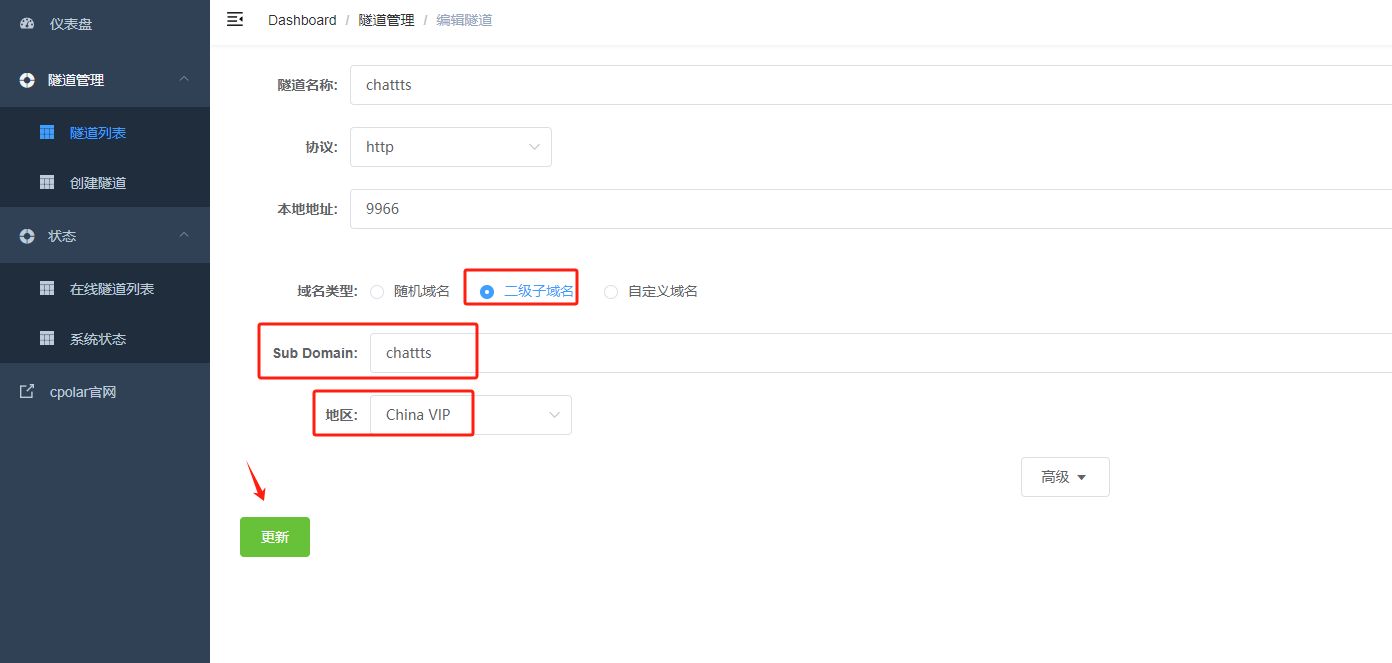Screen dimensions: 1392x663
Task: Select the grid icon beside 隧道列表
Action: [x=46, y=131]
